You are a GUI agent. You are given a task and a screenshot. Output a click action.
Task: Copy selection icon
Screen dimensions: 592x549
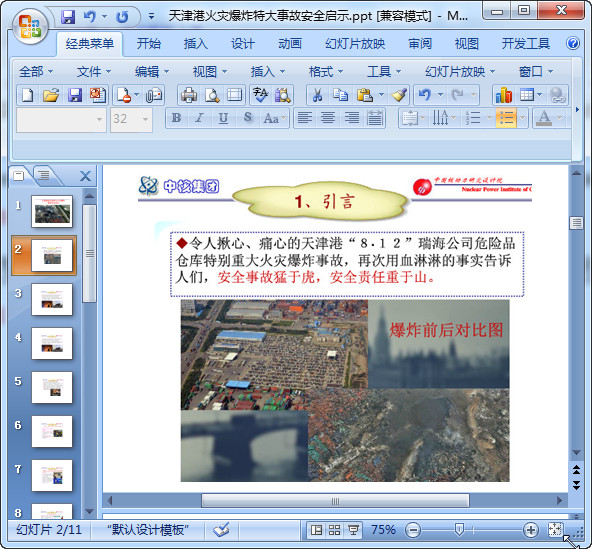pos(341,95)
